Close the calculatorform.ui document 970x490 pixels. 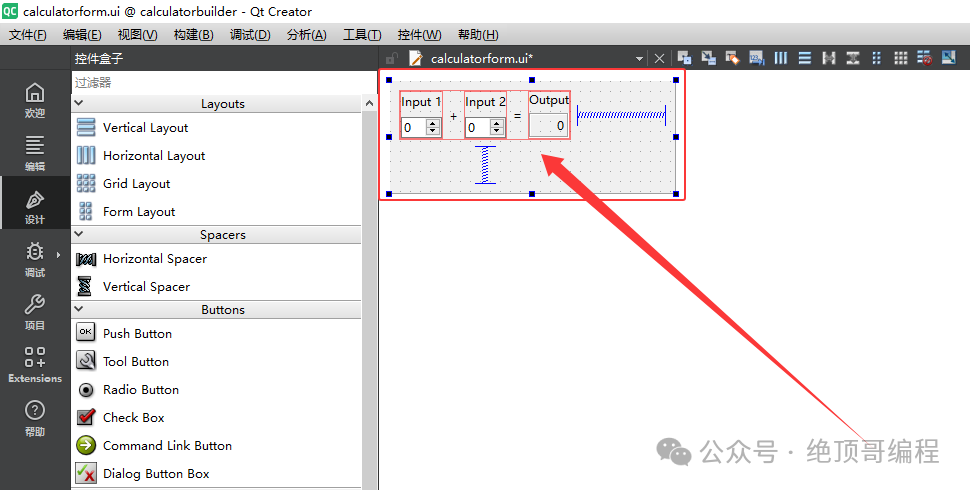pos(659,59)
